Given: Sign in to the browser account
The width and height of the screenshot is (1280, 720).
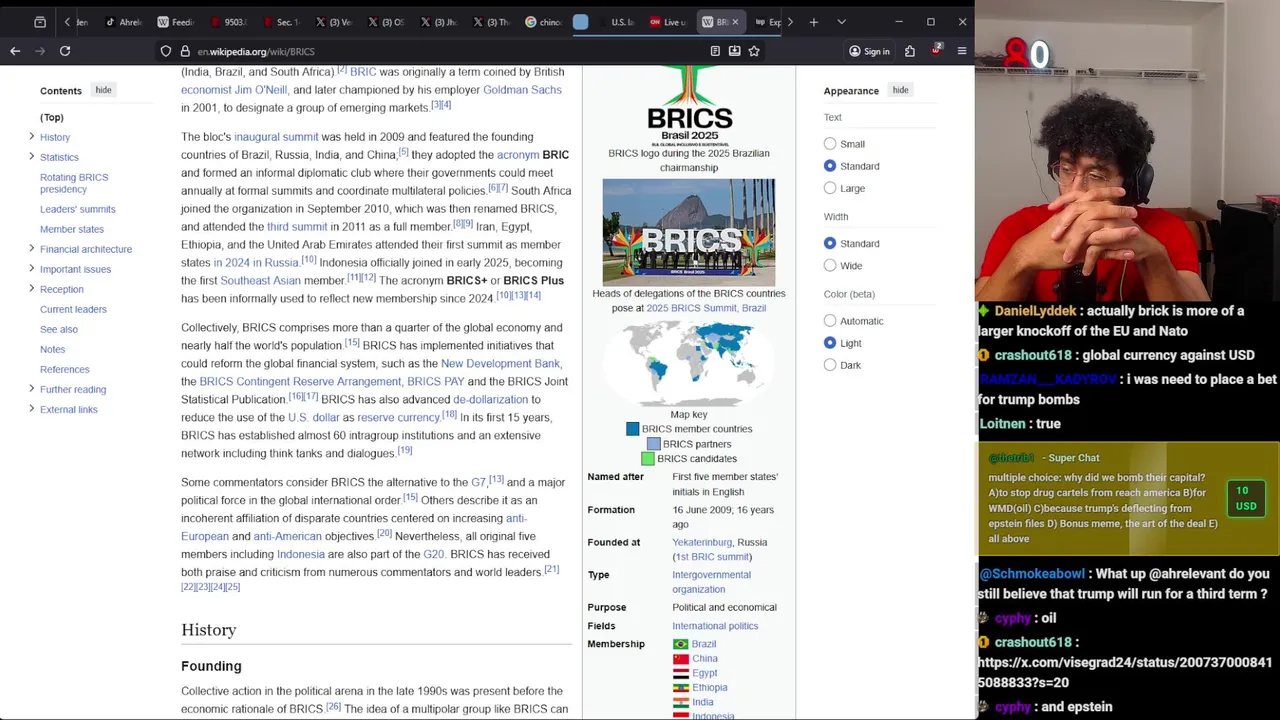Looking at the screenshot, I should (x=869, y=51).
